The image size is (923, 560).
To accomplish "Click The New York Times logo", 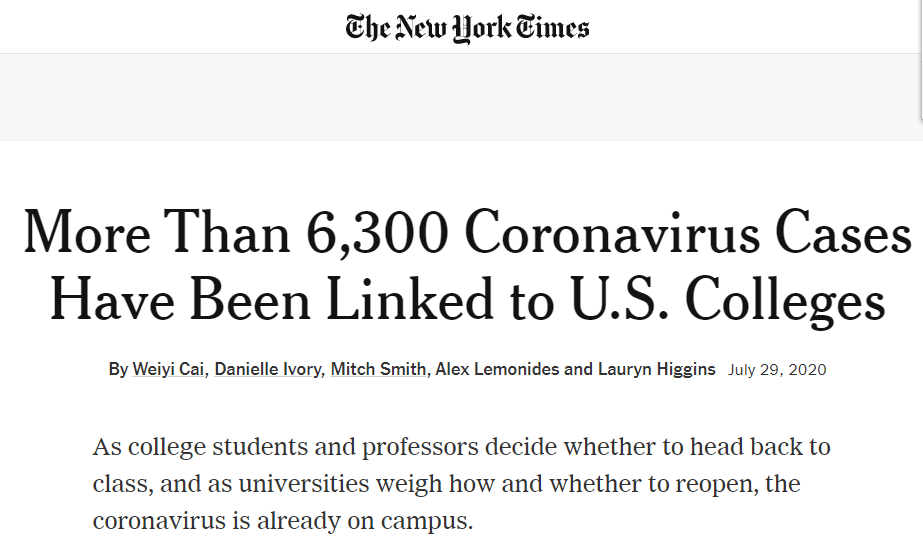I will coord(467,26).
